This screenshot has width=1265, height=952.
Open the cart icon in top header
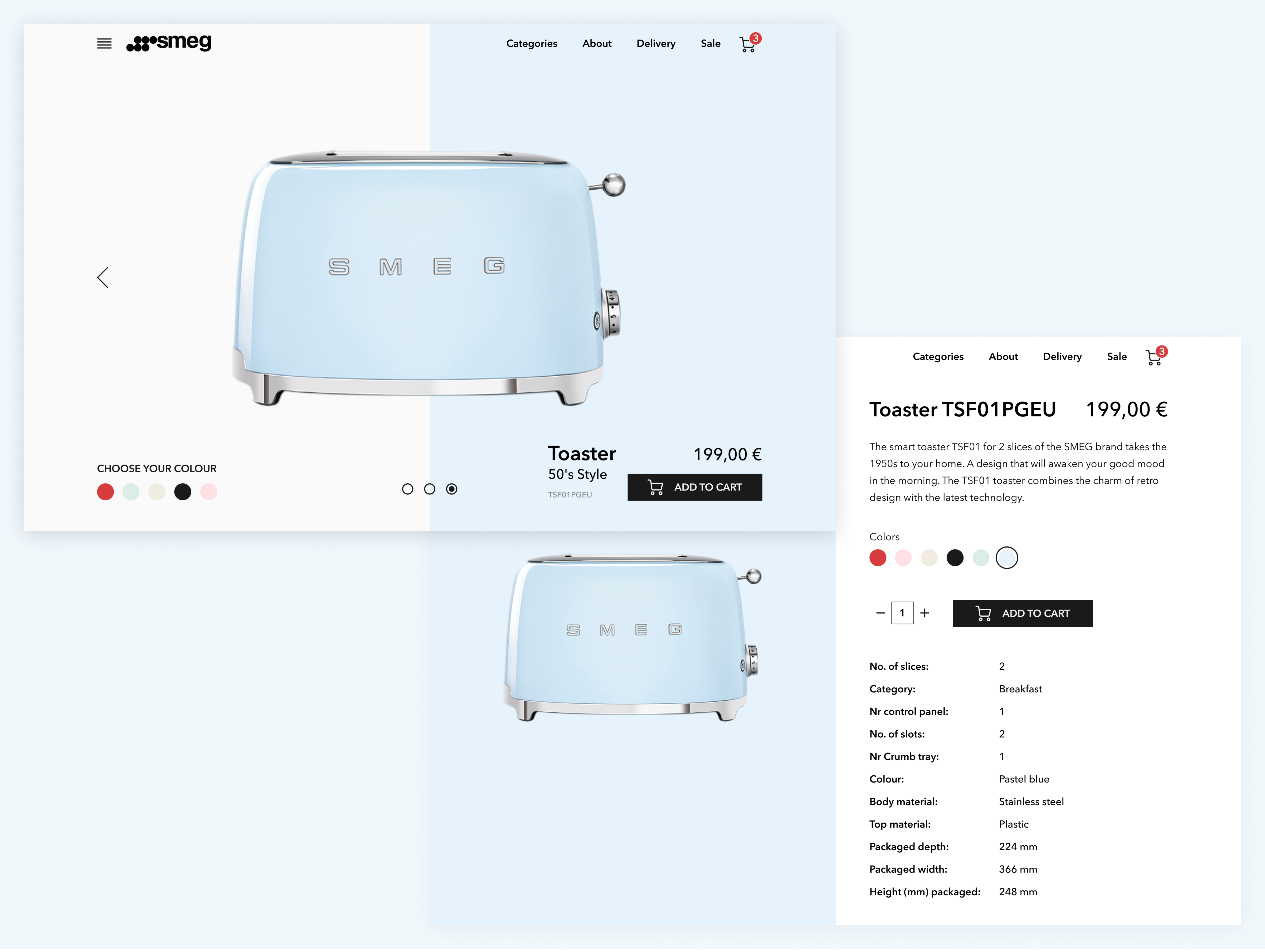[x=748, y=44]
